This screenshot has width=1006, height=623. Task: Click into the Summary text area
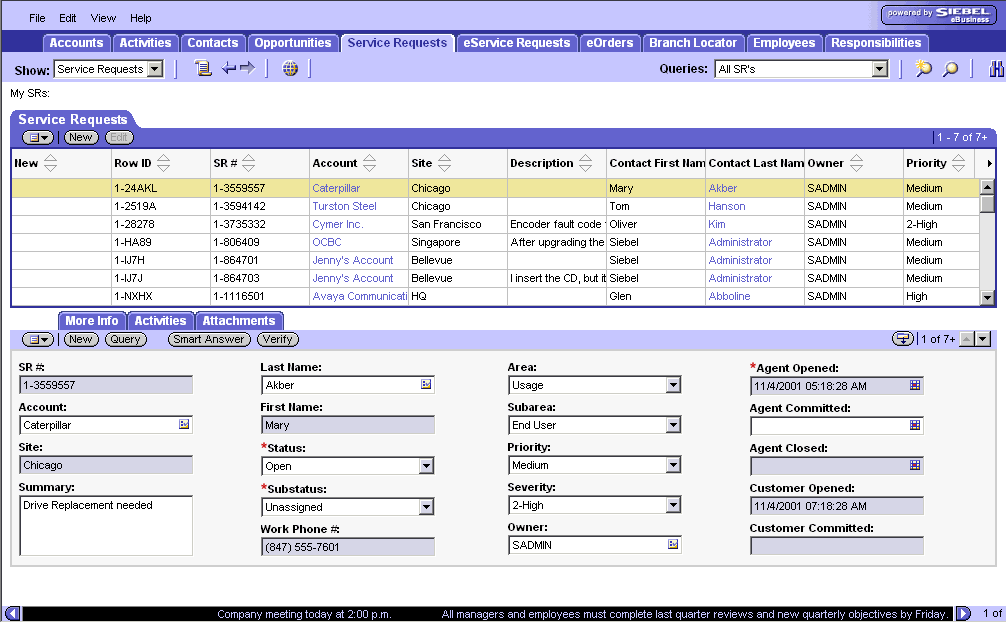[106, 525]
